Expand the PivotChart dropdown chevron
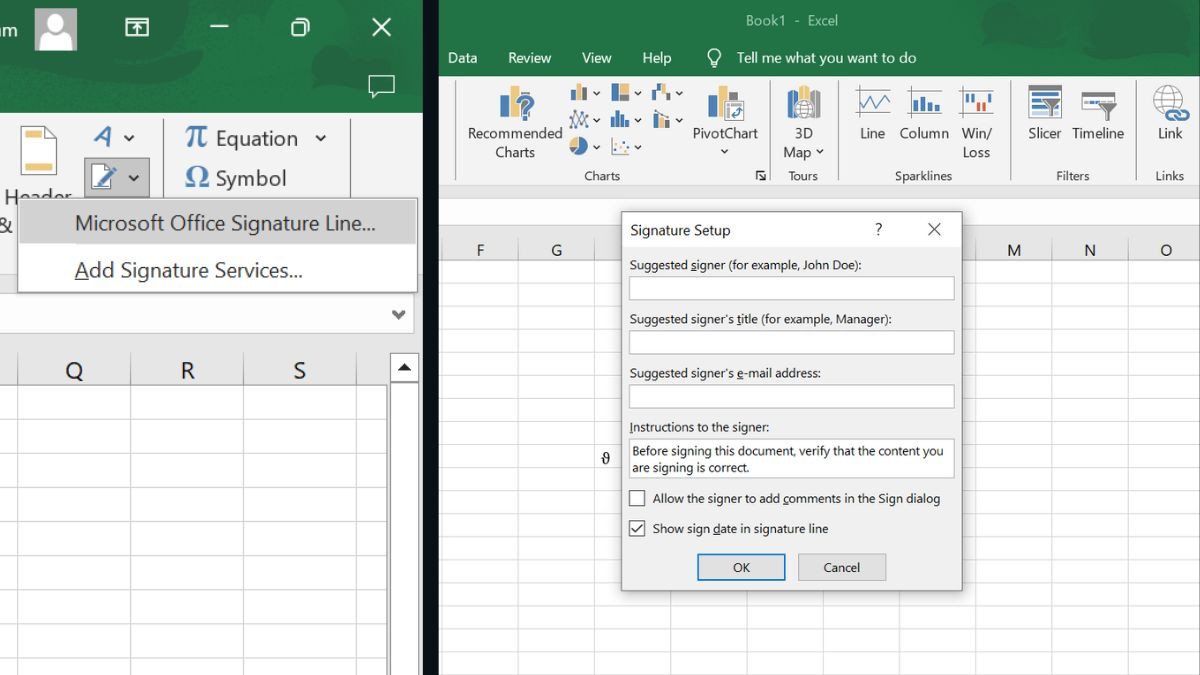 point(725,152)
